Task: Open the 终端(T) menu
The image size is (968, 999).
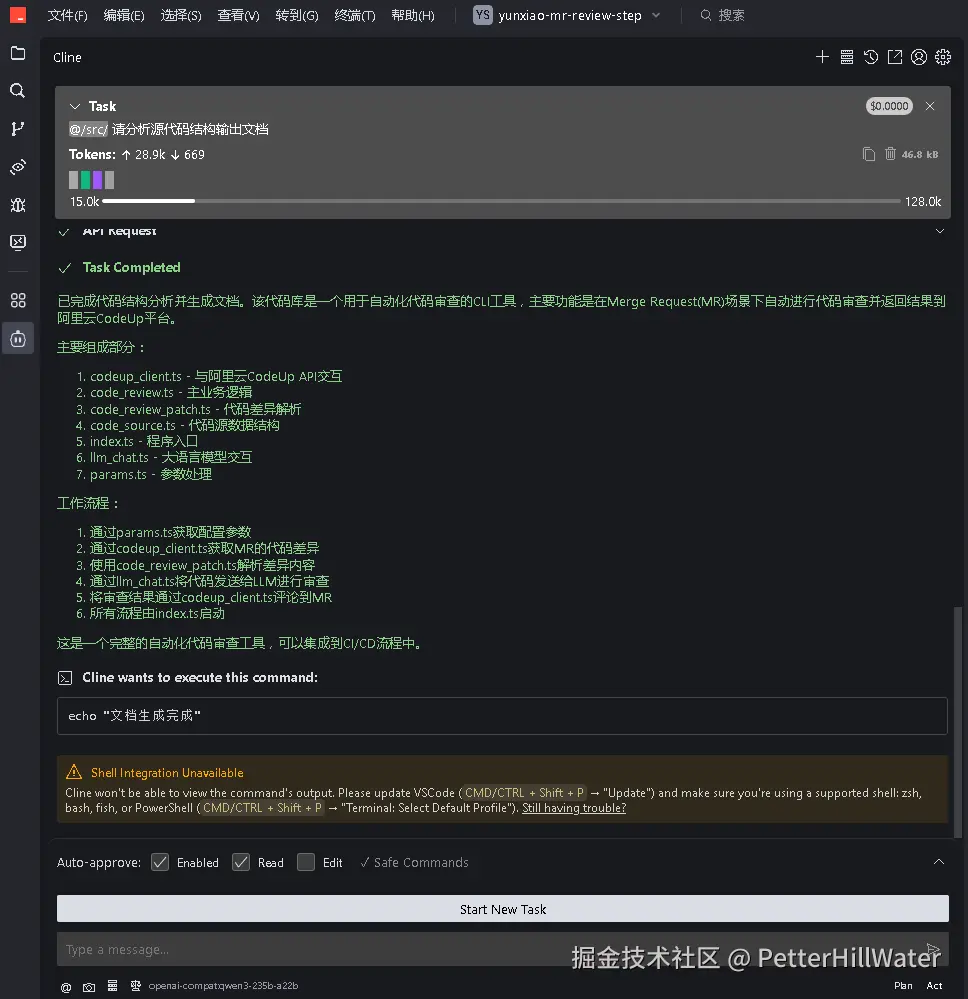Action: (x=355, y=15)
